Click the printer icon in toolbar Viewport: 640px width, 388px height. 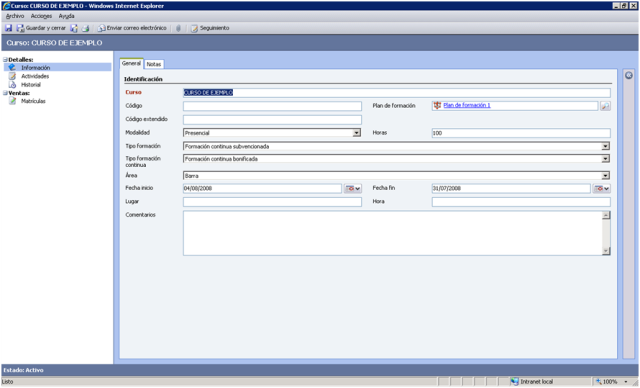click(85, 28)
